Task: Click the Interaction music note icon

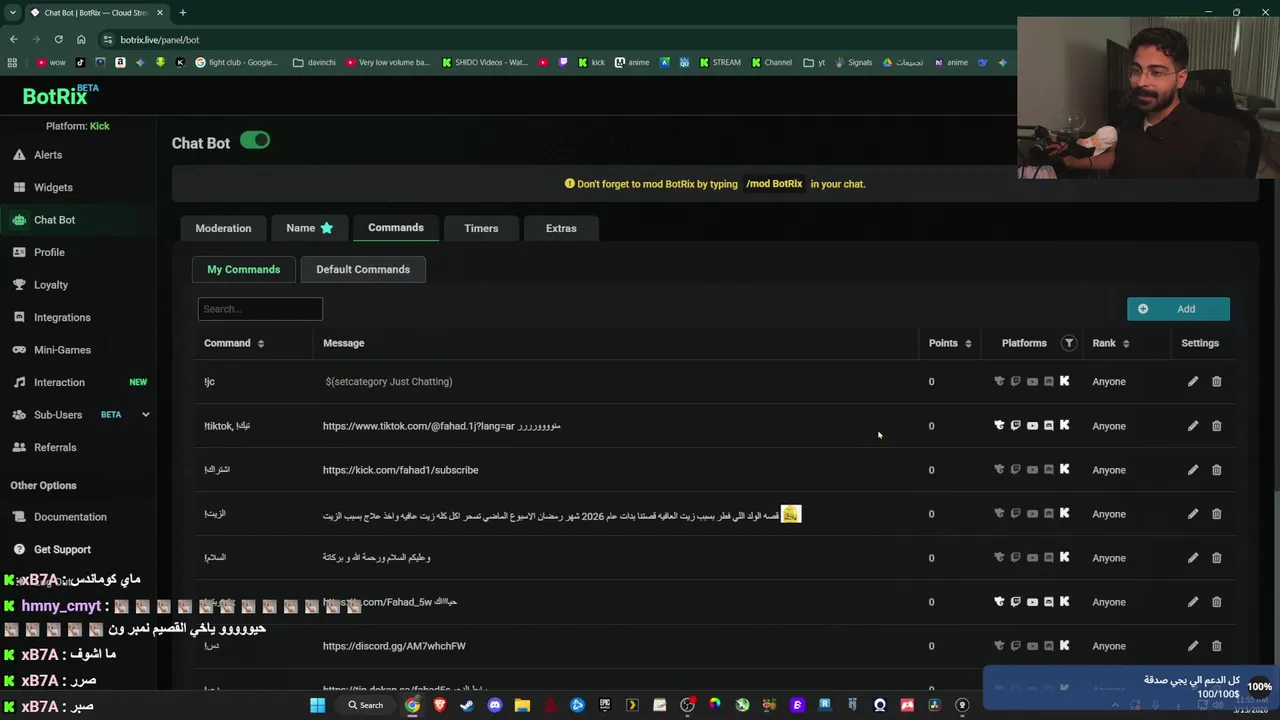Action: [19, 382]
